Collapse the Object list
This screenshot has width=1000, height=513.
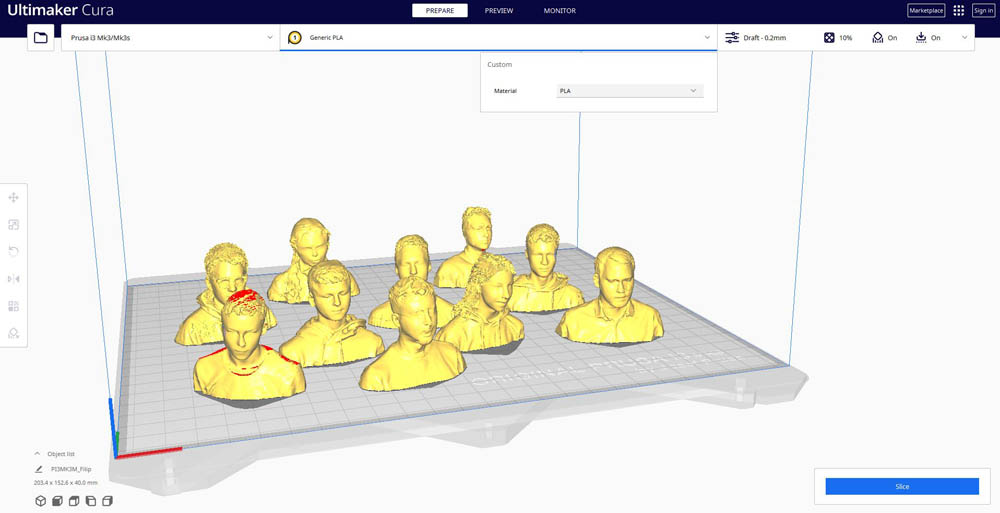click(37, 454)
